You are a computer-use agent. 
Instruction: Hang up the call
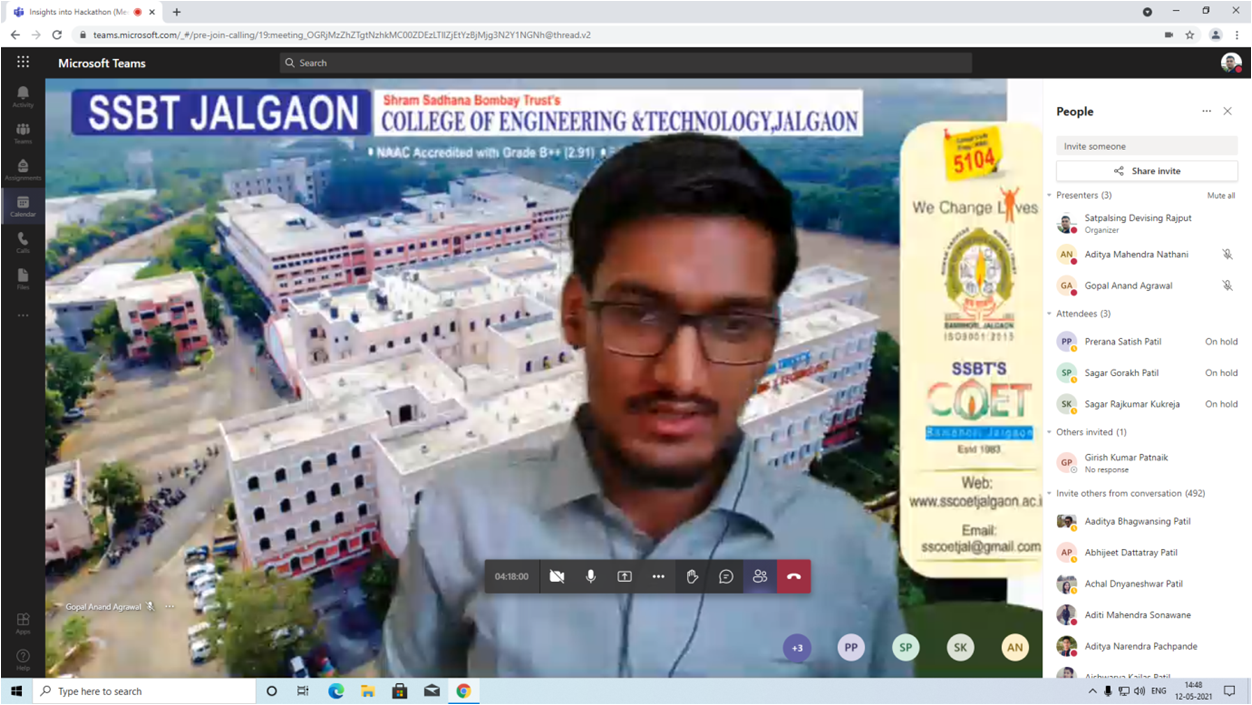tap(794, 576)
